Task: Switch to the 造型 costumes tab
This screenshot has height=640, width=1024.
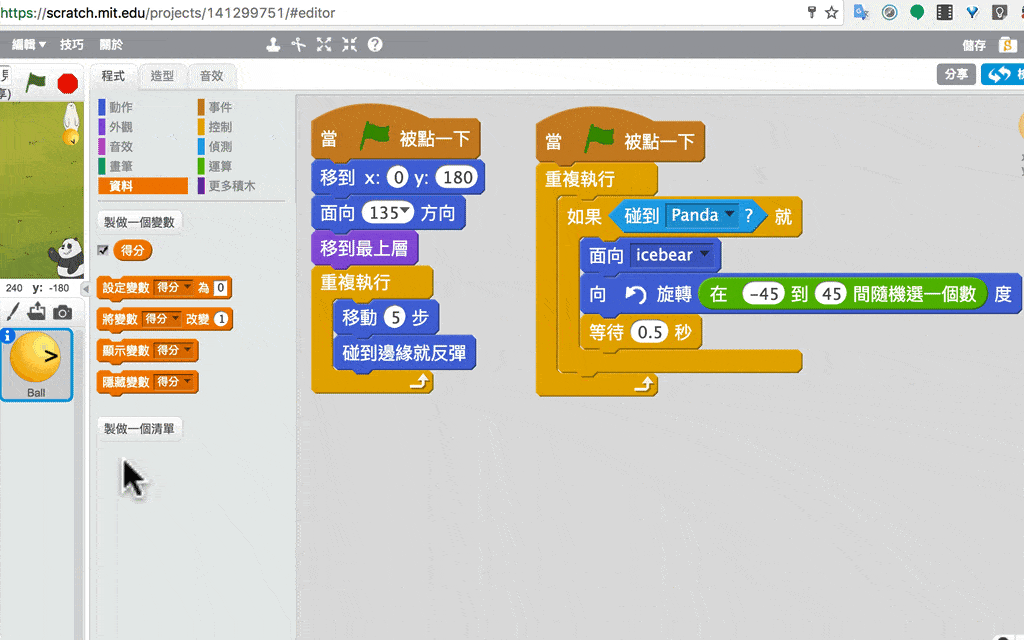Action: pos(162,76)
